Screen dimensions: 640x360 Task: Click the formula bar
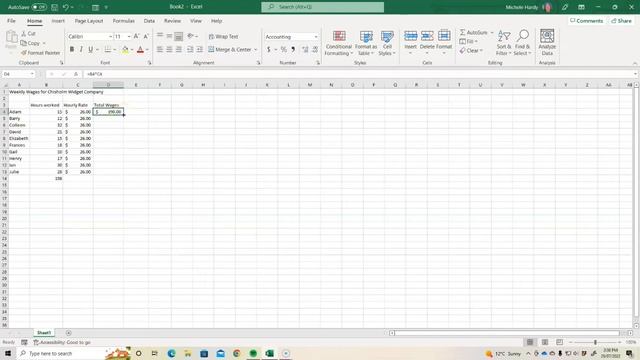tap(359, 74)
